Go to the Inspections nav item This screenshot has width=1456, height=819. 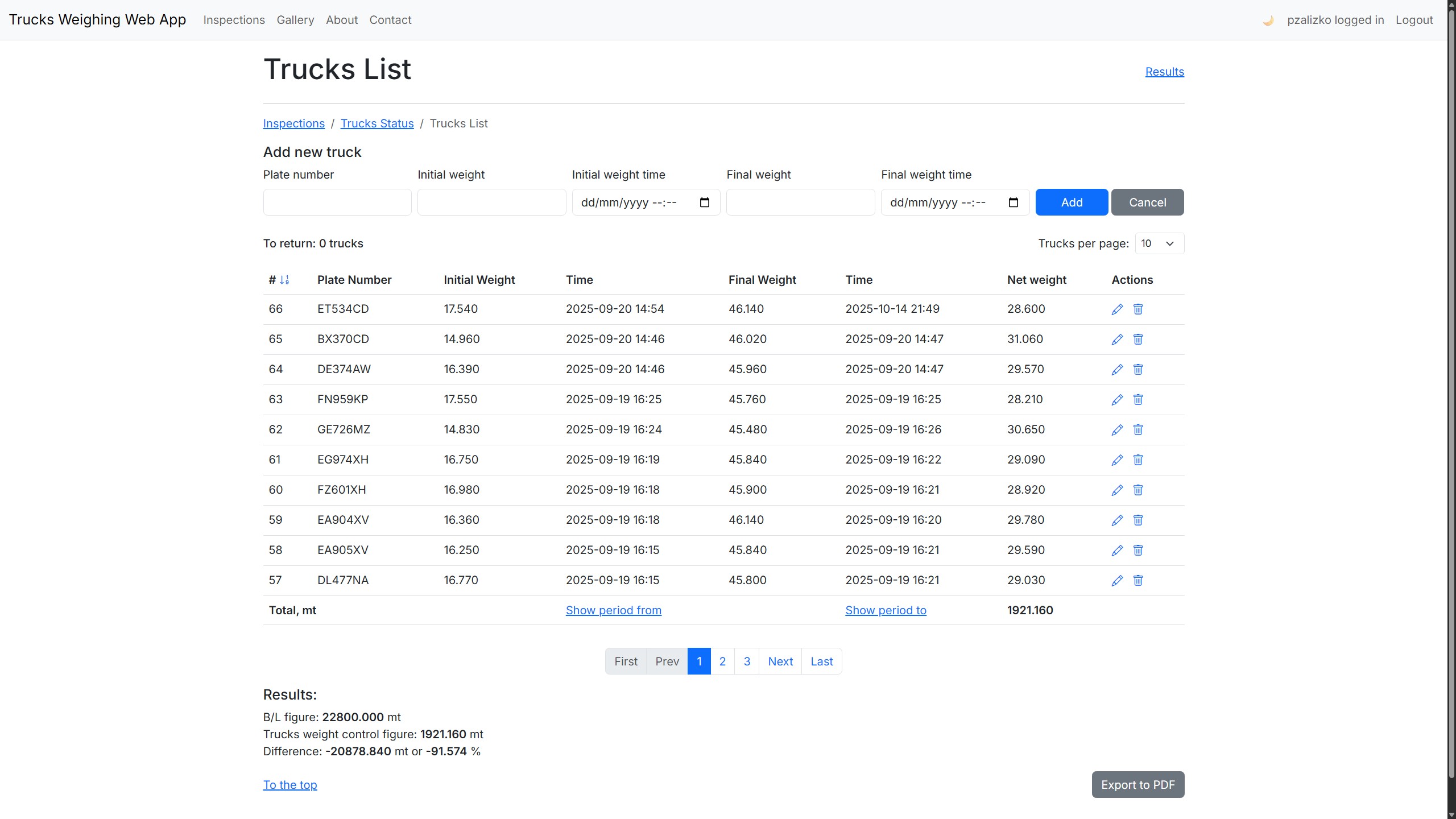pos(234,20)
